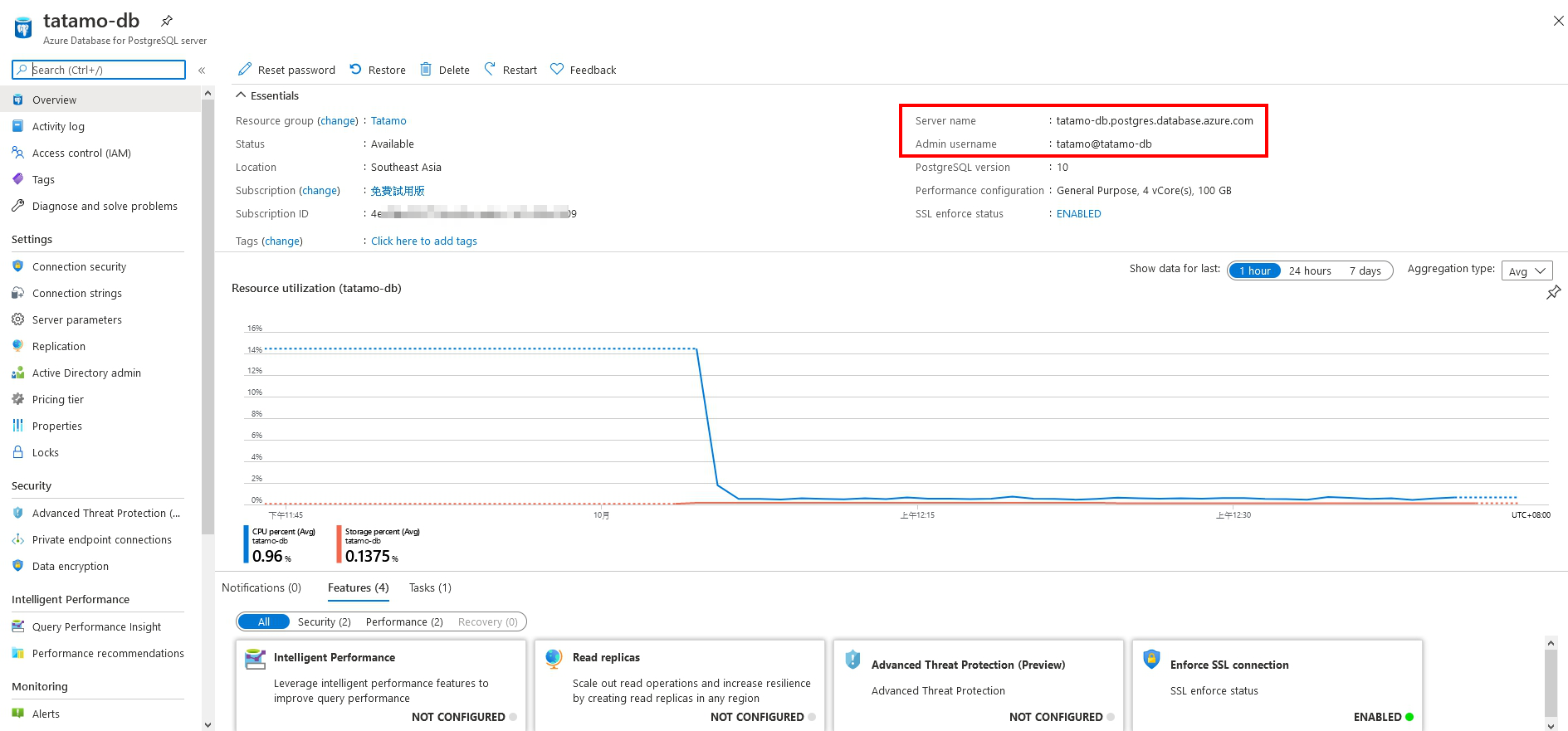The width and height of the screenshot is (1568, 731).
Task: Collapse the Essentials section
Action: tap(241, 95)
